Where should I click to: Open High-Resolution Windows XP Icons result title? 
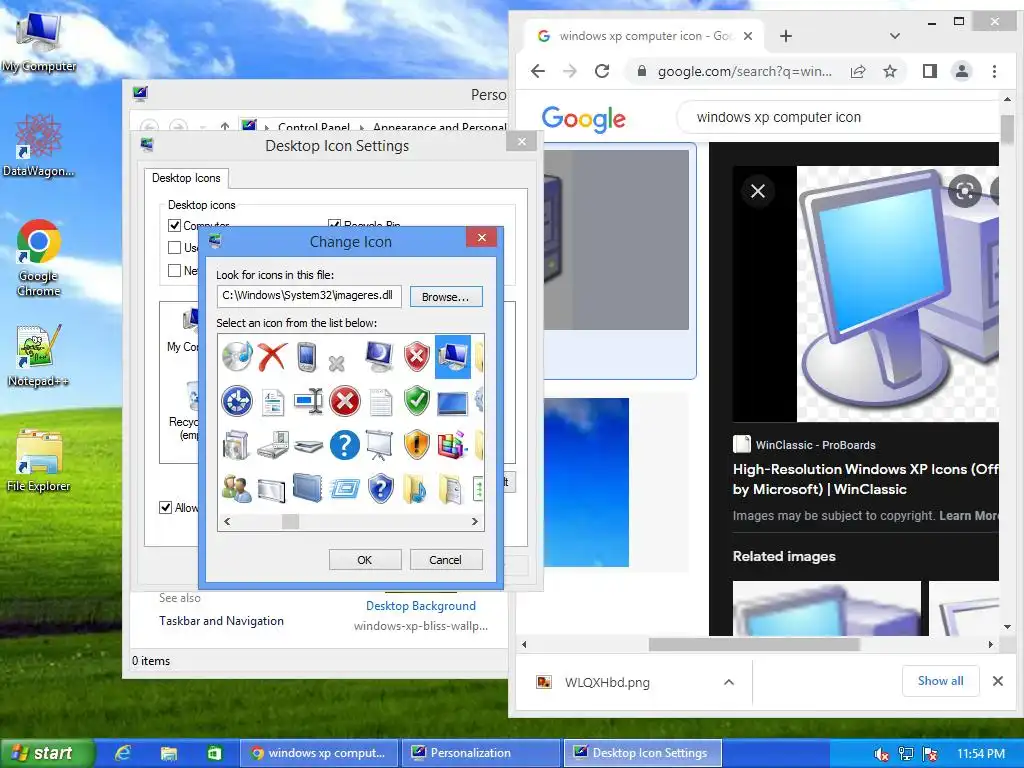pyautogui.click(x=865, y=479)
